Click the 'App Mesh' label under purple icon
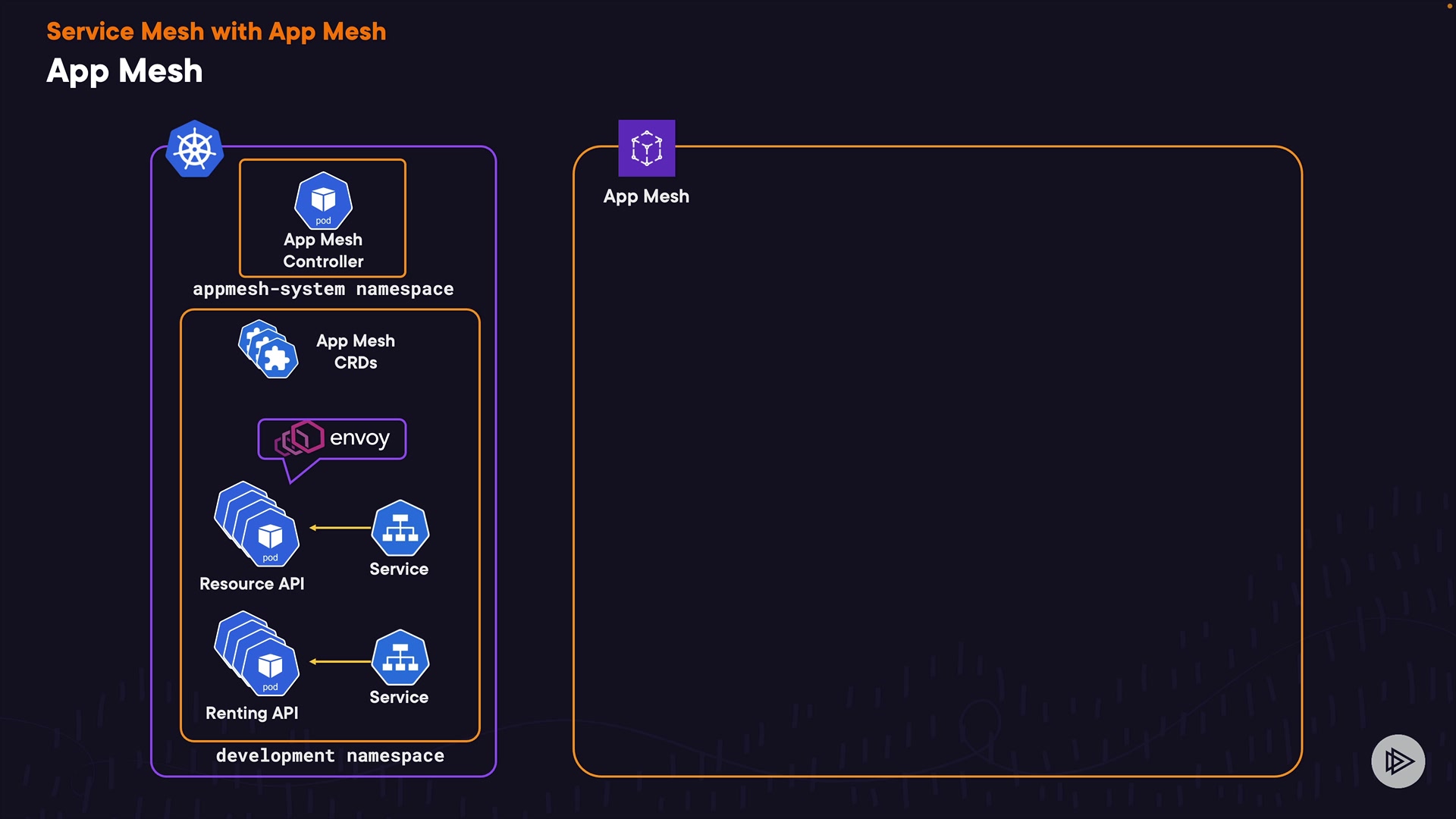The image size is (1456, 819). 646,196
